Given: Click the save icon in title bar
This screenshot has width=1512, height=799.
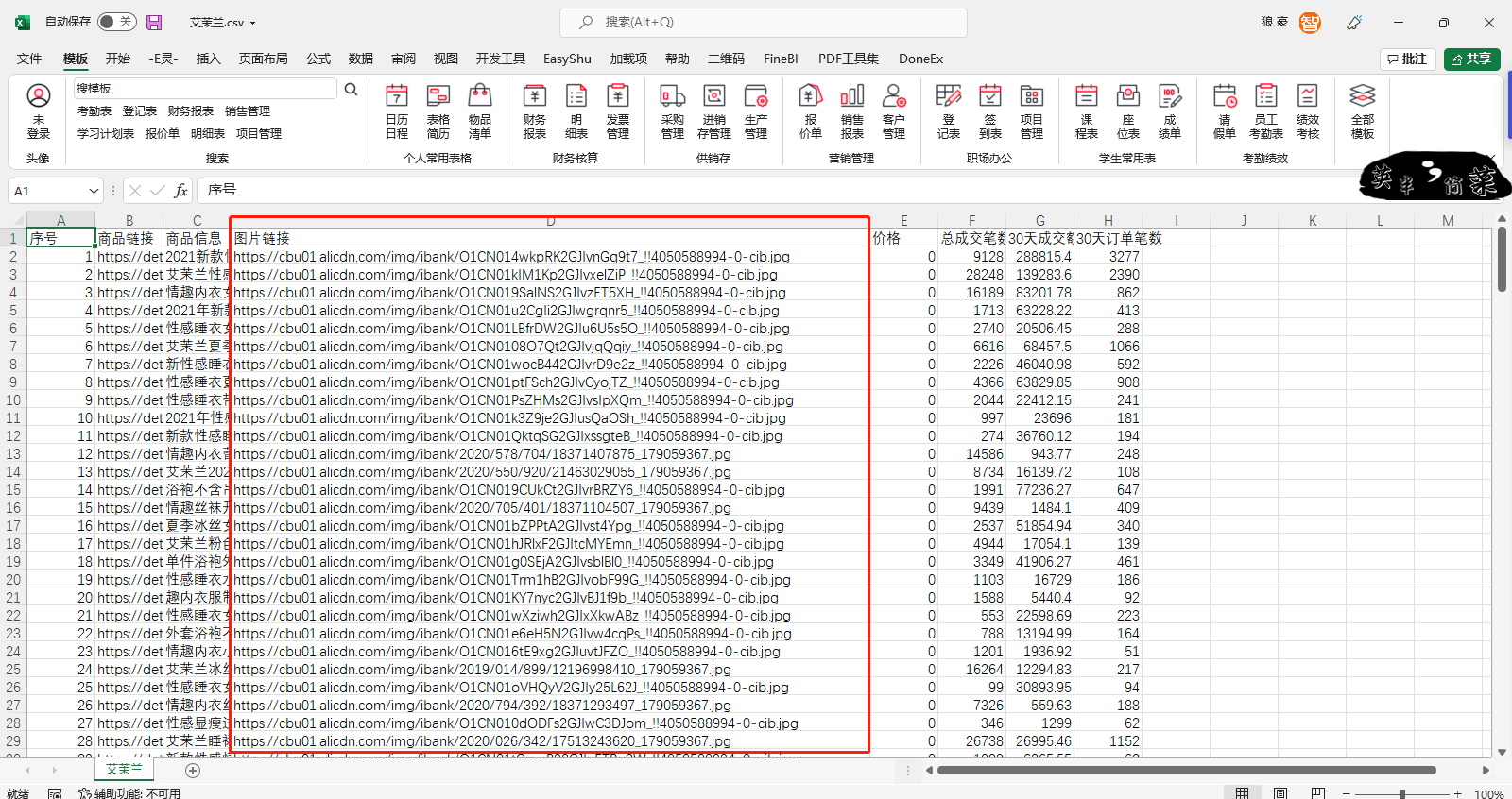Looking at the screenshot, I should (154, 22).
